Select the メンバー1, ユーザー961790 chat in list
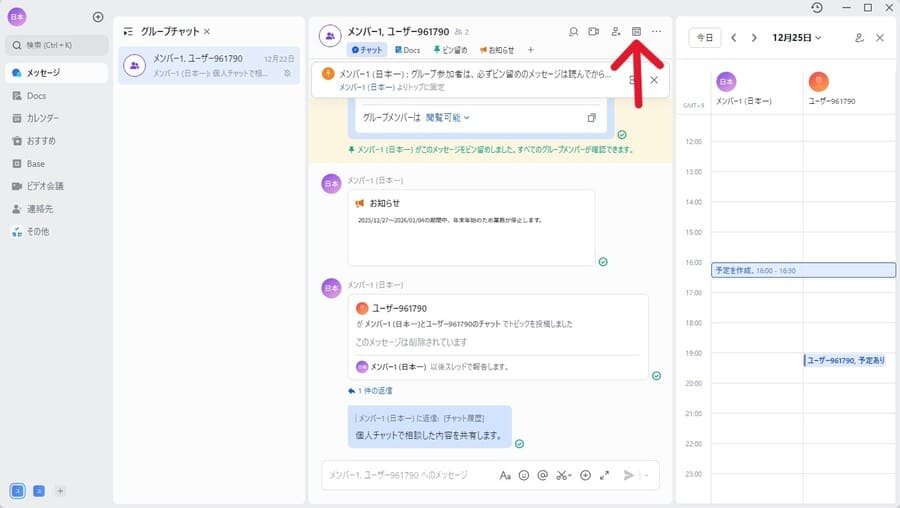 (x=209, y=65)
